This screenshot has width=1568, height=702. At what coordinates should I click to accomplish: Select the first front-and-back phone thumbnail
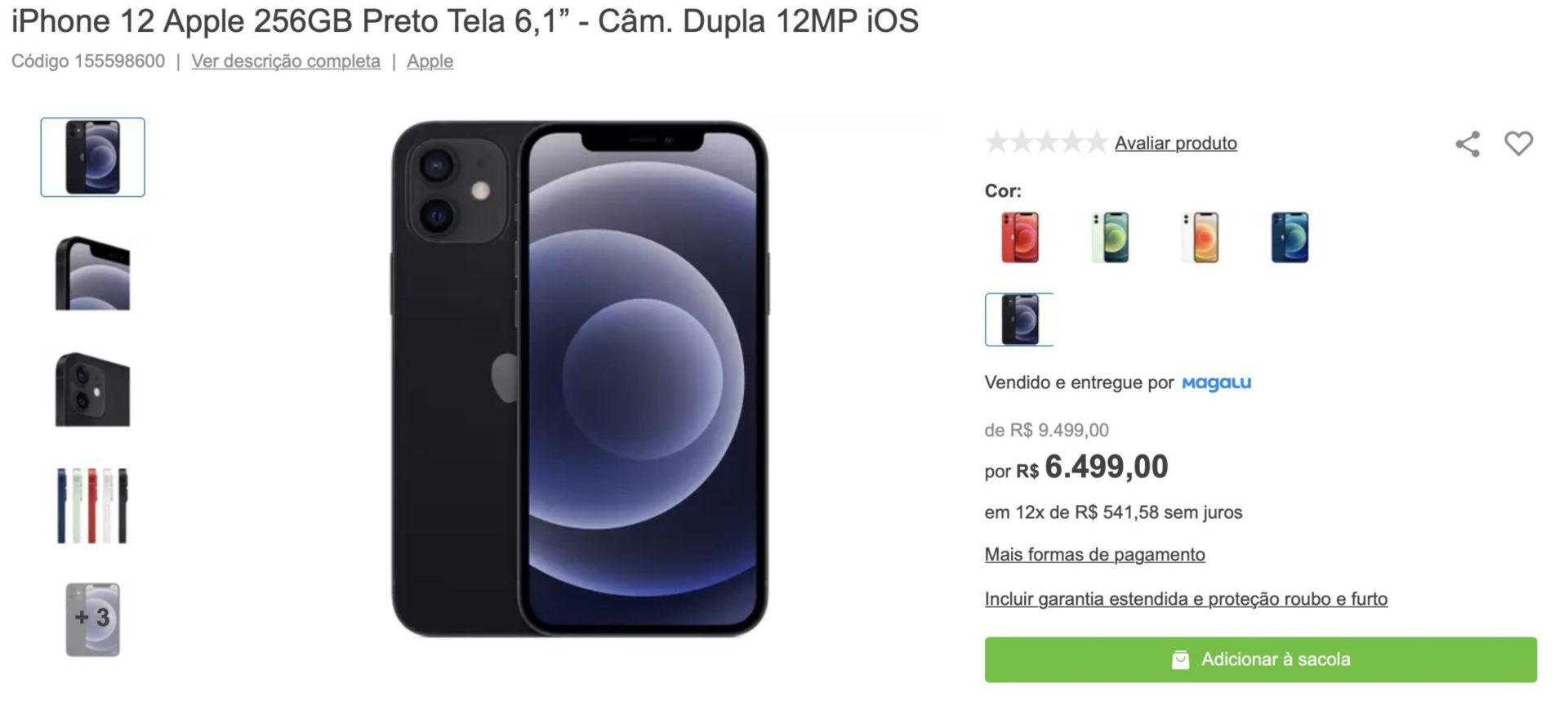[x=93, y=157]
